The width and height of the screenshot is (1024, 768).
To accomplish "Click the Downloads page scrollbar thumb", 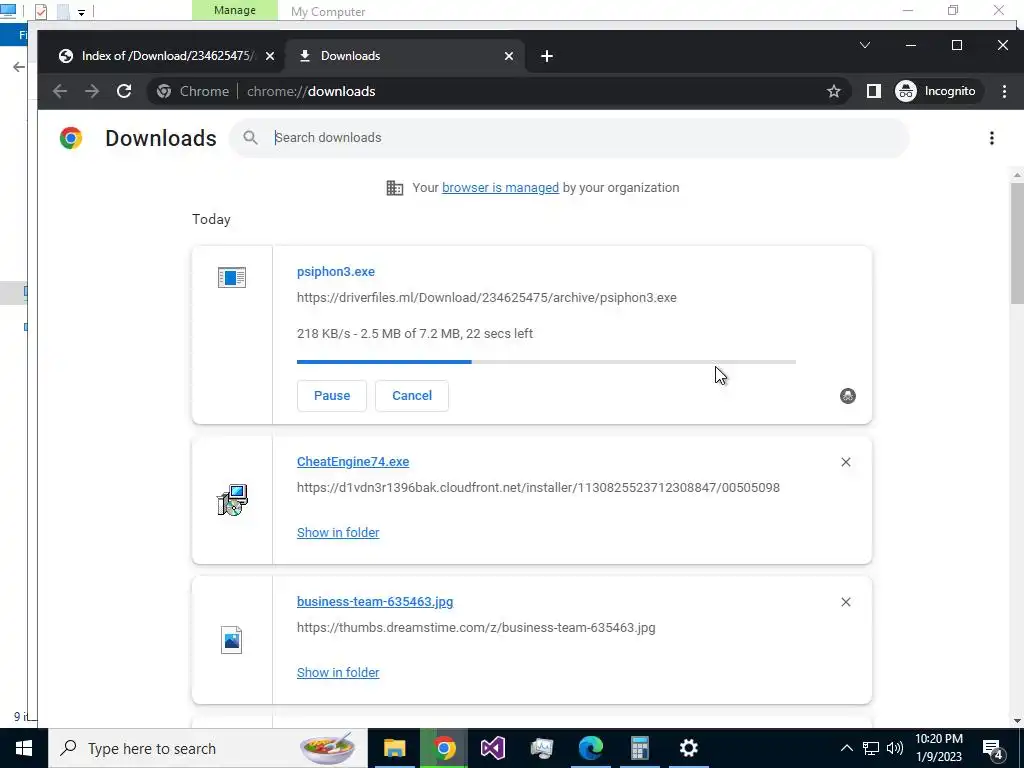I will pyautogui.click(x=1017, y=242).
